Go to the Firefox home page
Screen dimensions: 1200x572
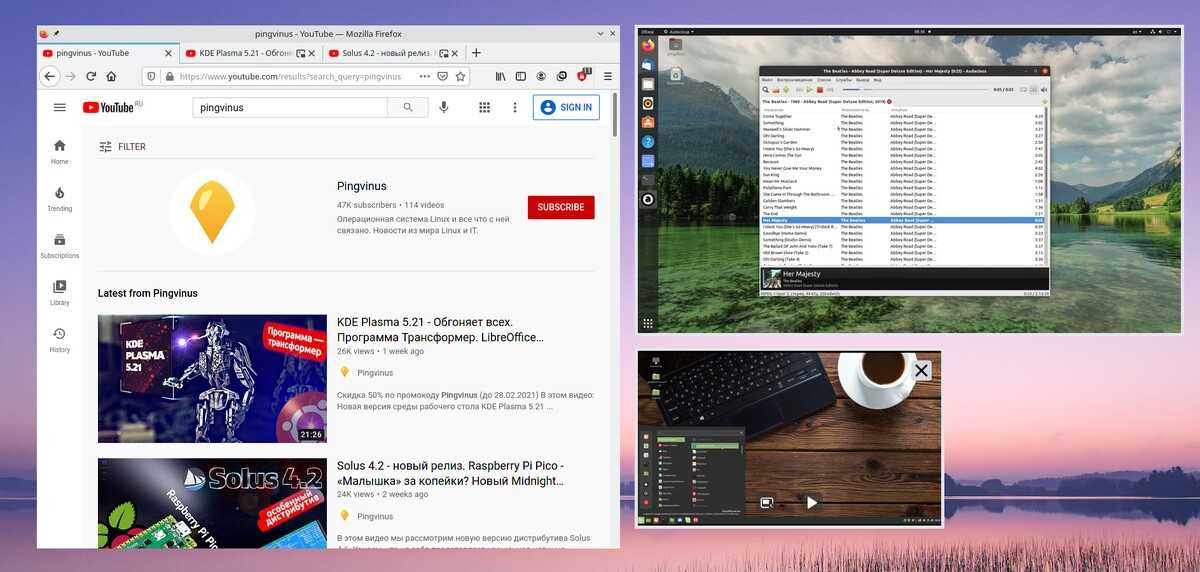(111, 76)
